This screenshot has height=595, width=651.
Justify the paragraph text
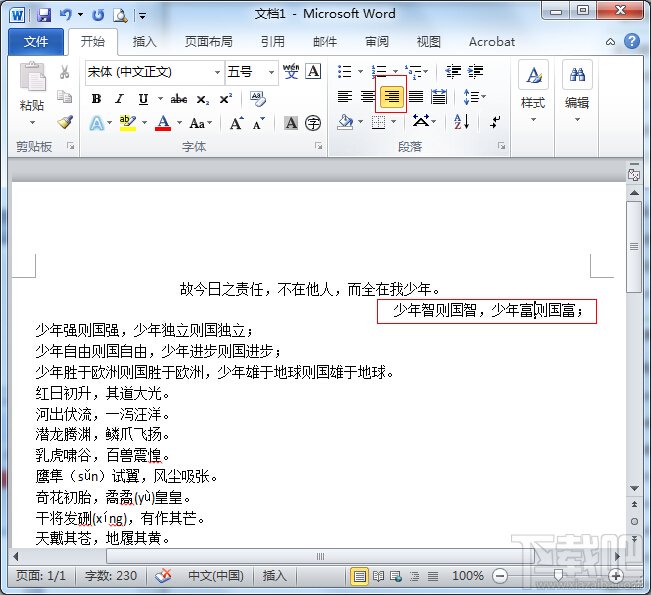(416, 97)
